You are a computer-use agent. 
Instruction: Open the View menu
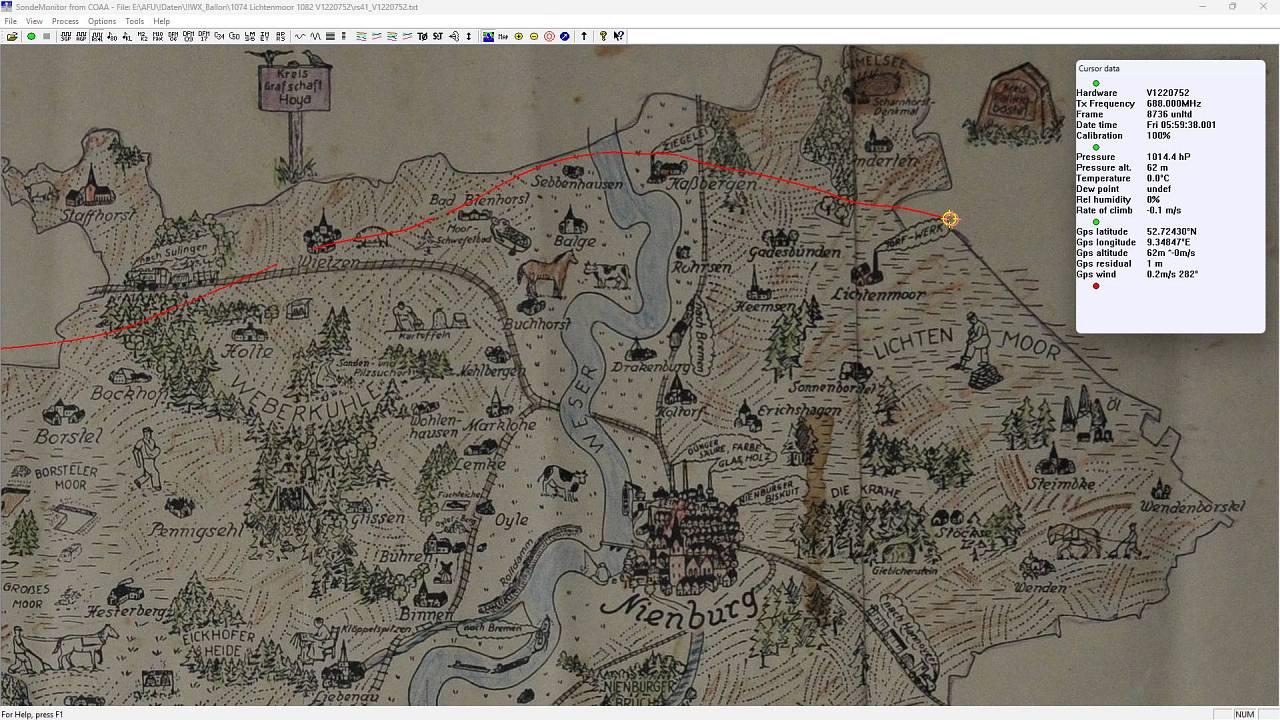click(x=34, y=21)
